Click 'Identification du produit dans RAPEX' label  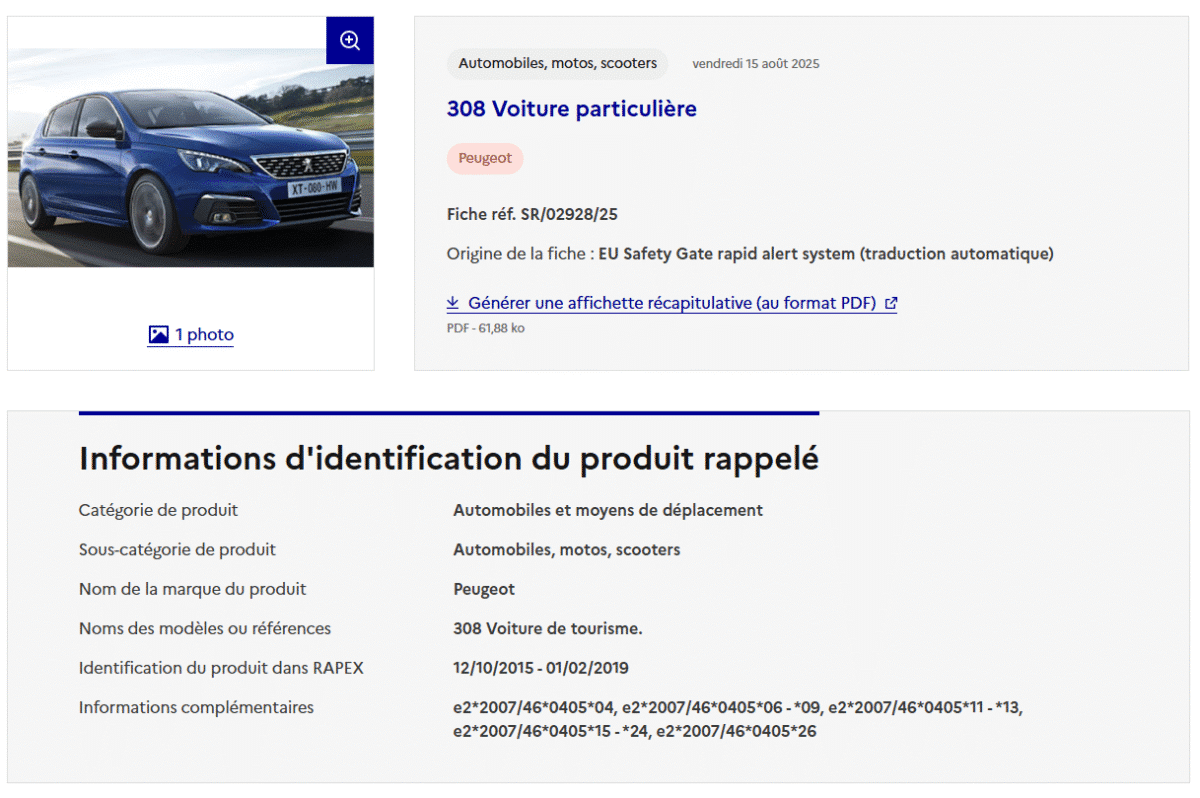221,668
